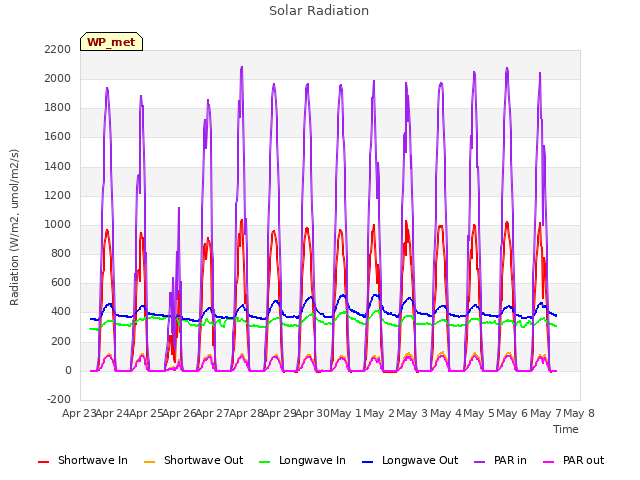Screen dimensions: 640x480
Task: Click the Apr 30 x-axis date label
Action: (312, 413)
